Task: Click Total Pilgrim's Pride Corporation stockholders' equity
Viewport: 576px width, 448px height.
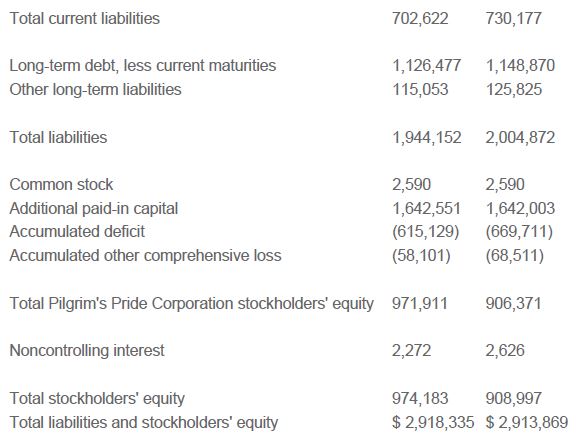Action: click(191, 304)
